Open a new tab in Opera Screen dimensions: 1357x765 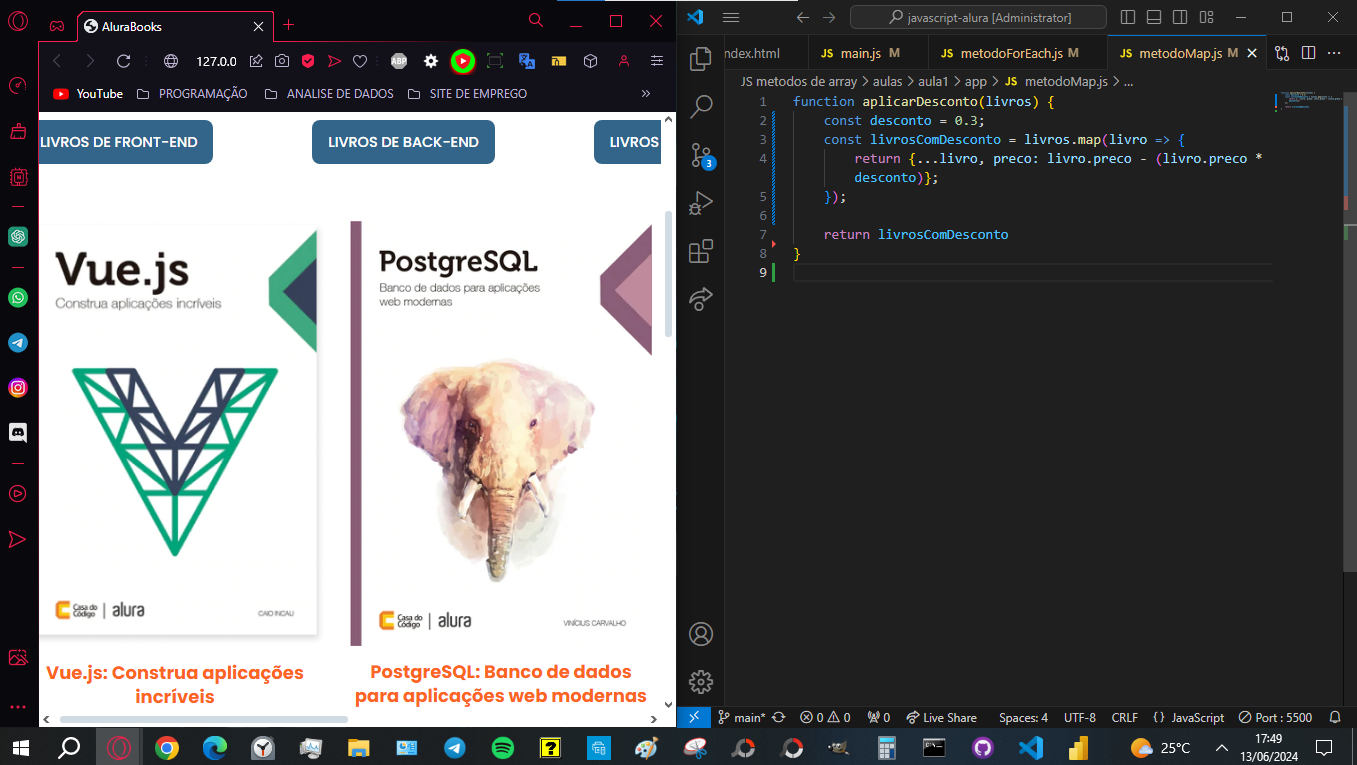289,25
